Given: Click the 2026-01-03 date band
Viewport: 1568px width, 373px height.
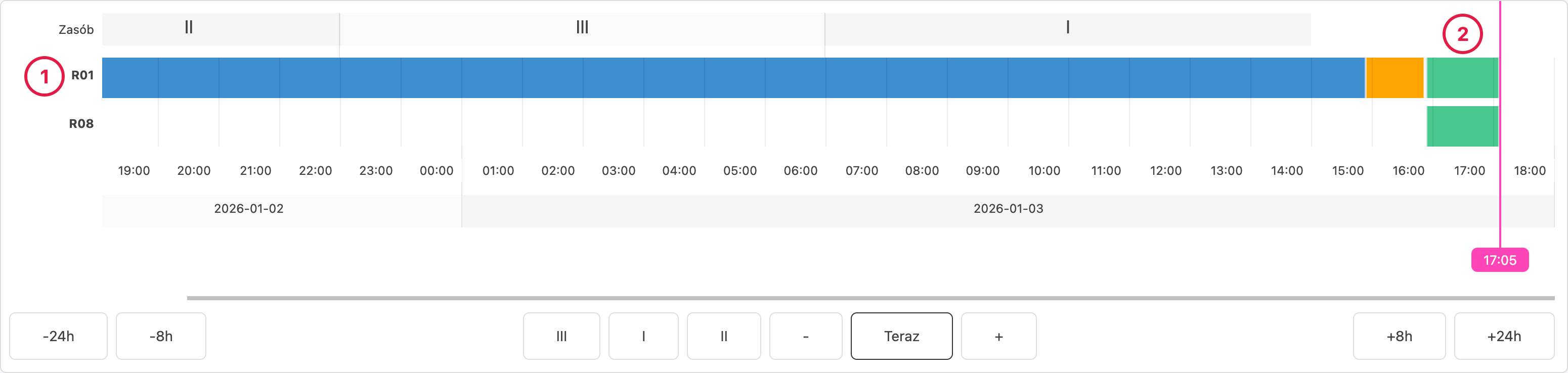Looking at the screenshot, I should [1008, 209].
